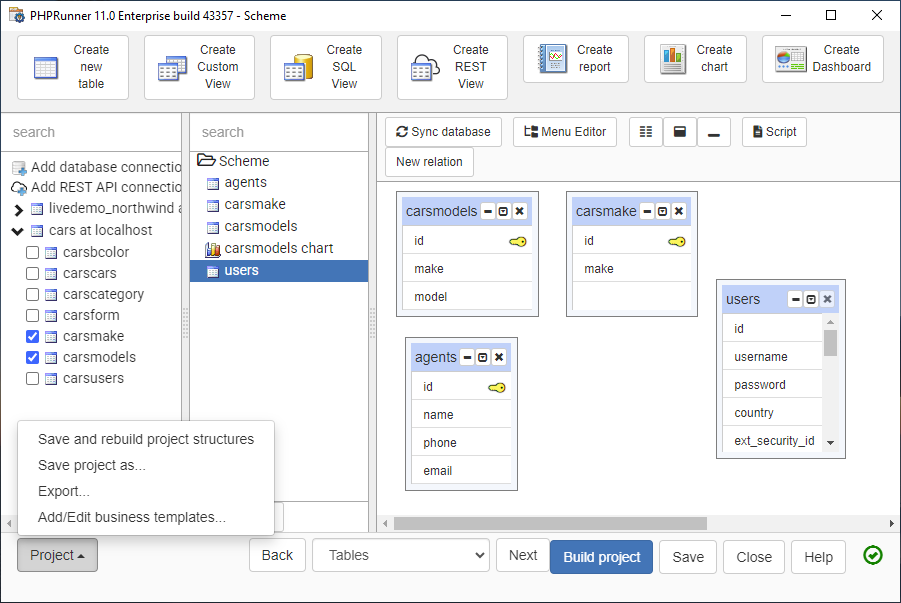Click the primary key icon in carsmake
901x603 pixels.
[x=677, y=241]
